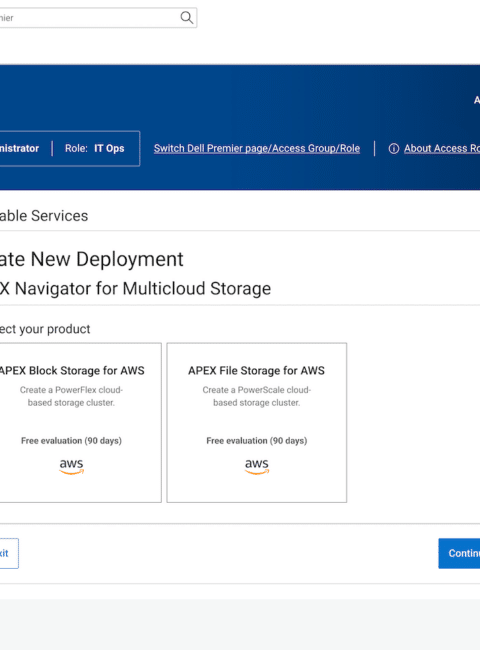This screenshot has width=480, height=650.
Task: Click the APEX Block Storage for AWS title
Action: [x=72, y=371]
